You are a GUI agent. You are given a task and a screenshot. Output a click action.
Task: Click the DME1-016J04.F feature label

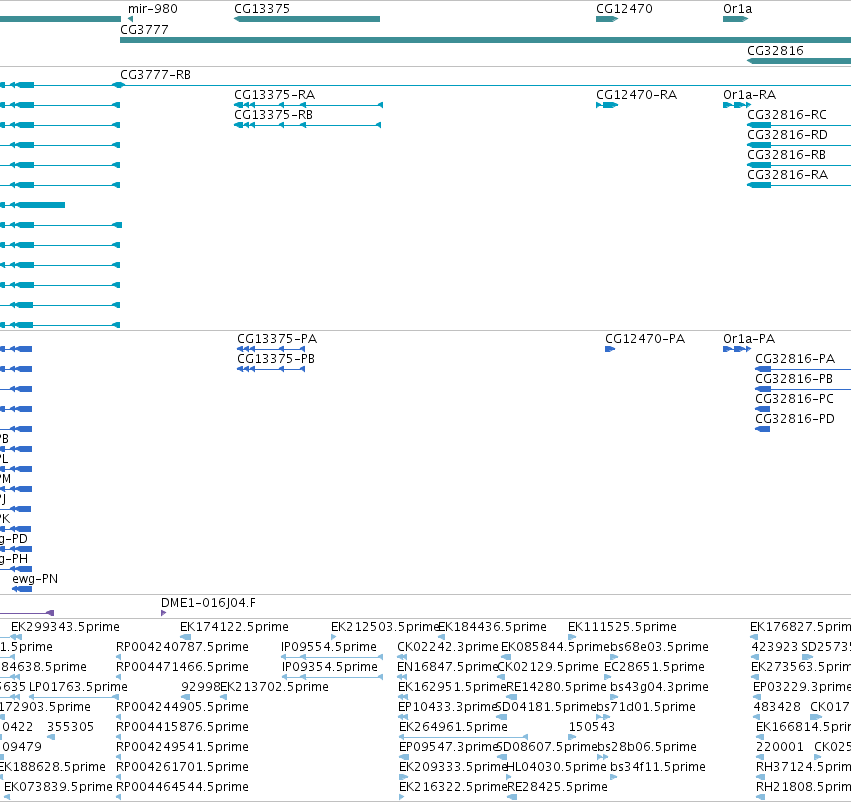(208, 603)
